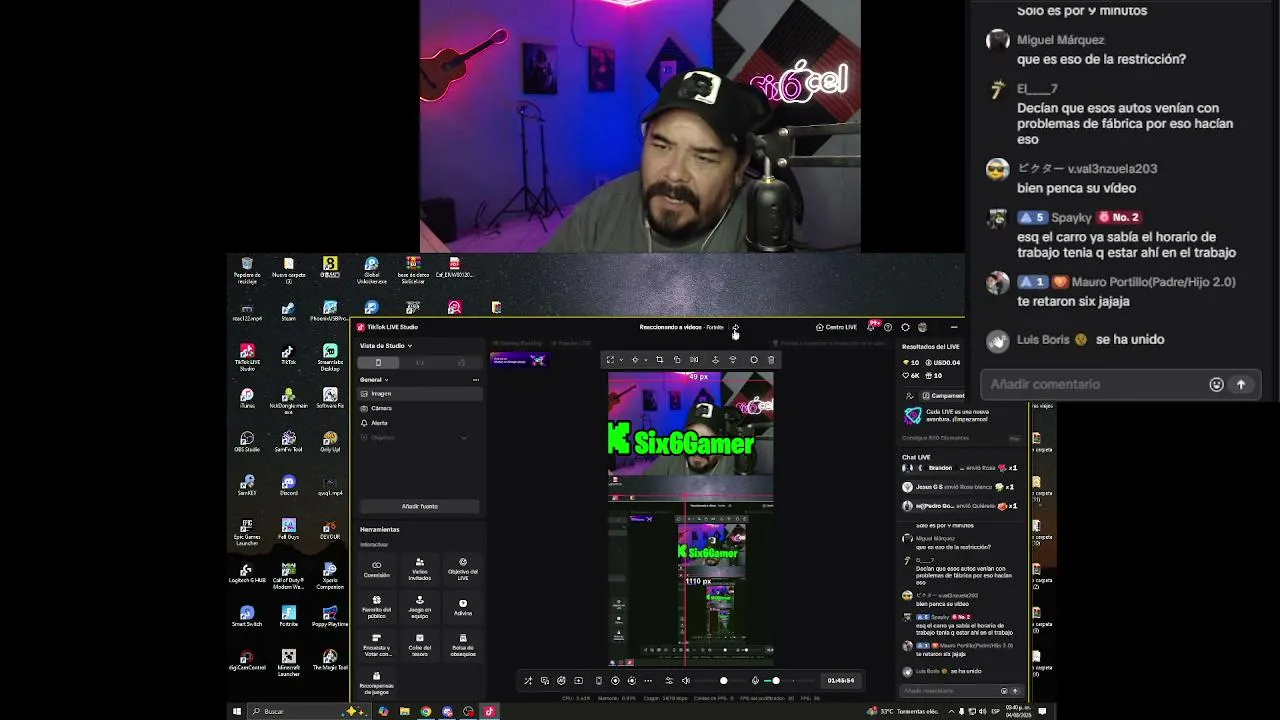Image resolution: width=1280 pixels, height=720 pixels.
Task: Open the emoji picker in comment box
Action: (x=1216, y=384)
